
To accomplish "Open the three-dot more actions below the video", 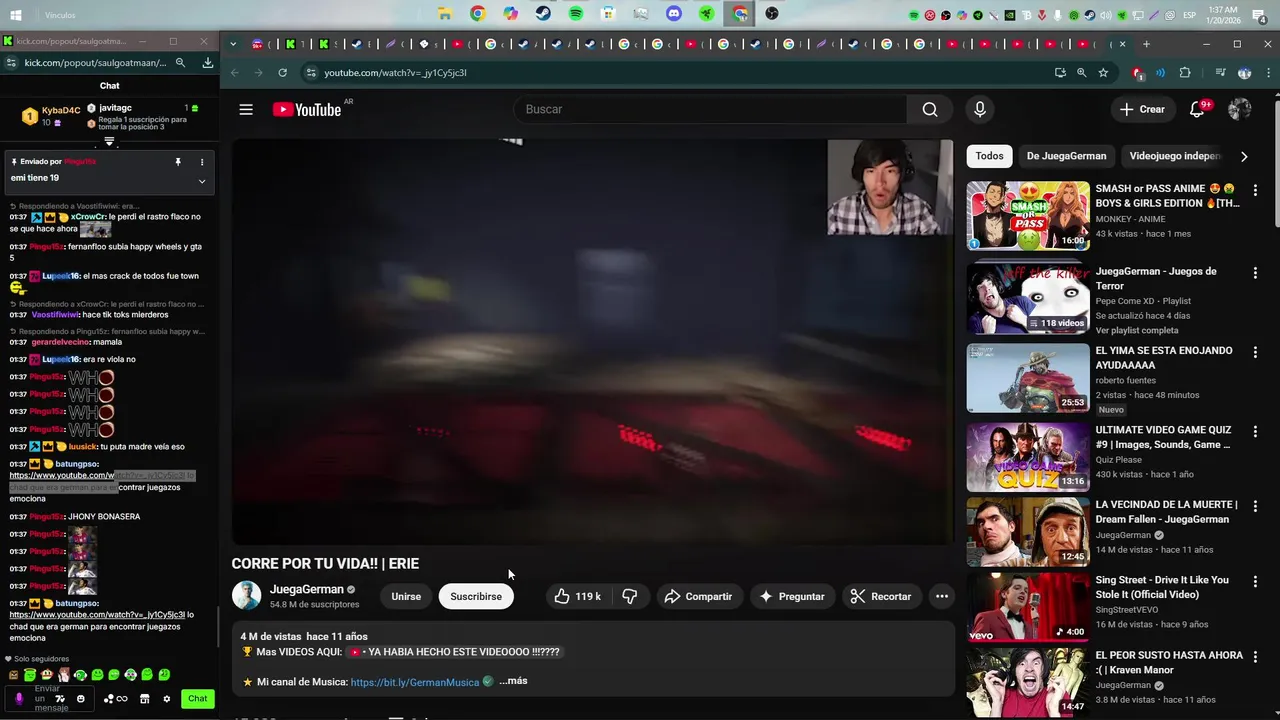I will pyautogui.click(x=941, y=596).
